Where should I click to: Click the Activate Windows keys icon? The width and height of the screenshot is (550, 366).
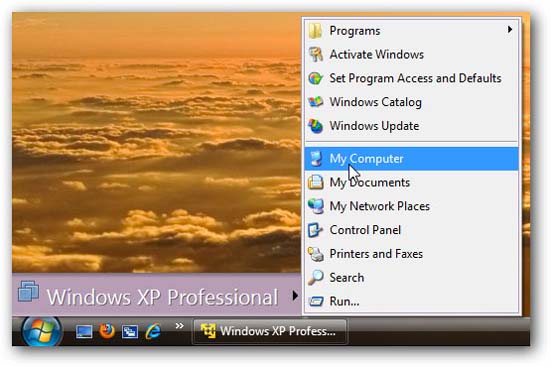(316, 54)
